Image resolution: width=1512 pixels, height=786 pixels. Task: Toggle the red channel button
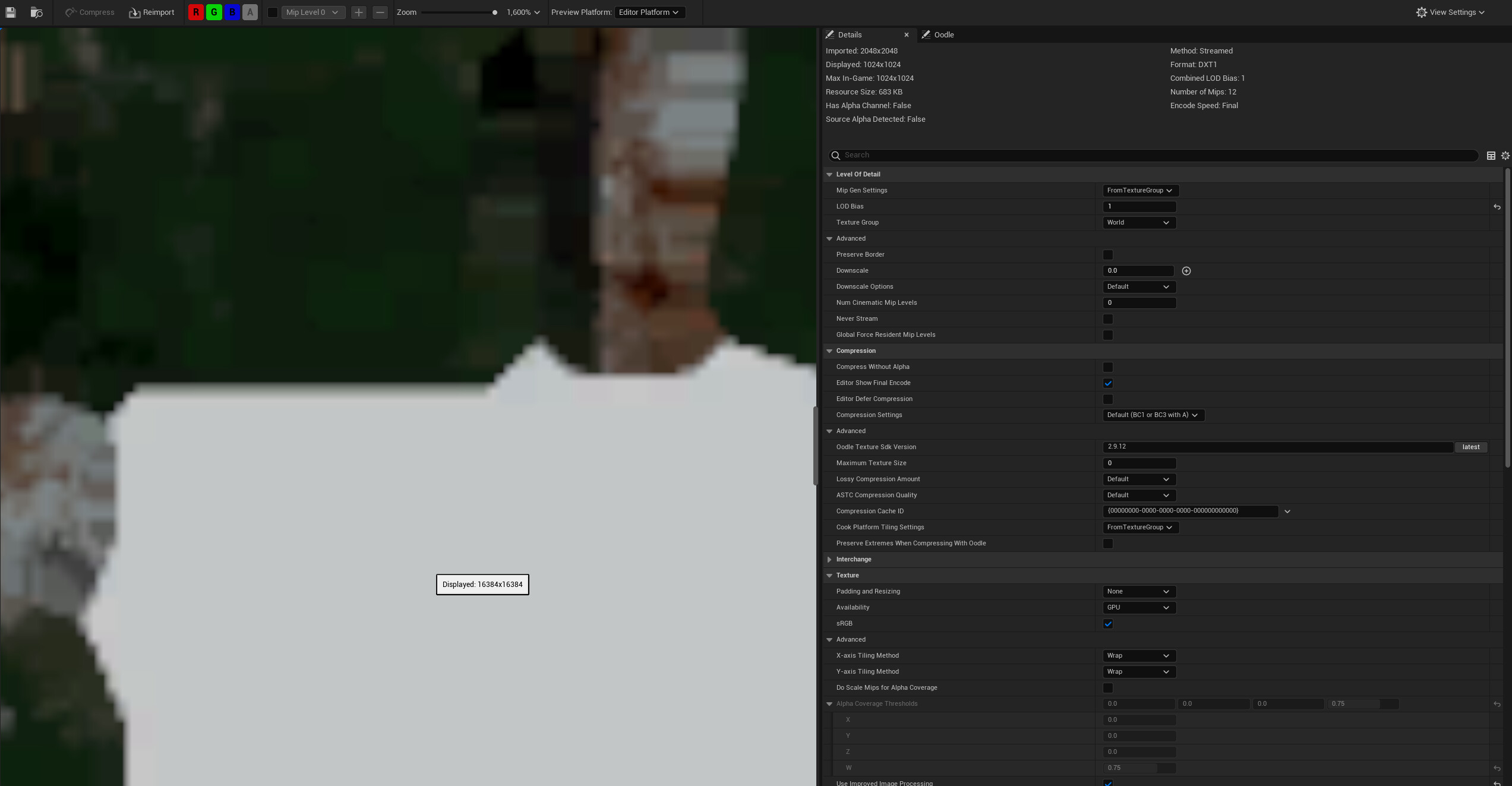195,12
